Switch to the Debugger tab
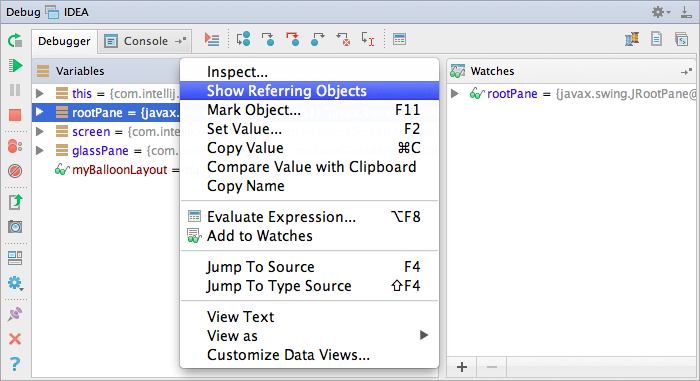Screen dimensions: 700x381 click(64, 41)
